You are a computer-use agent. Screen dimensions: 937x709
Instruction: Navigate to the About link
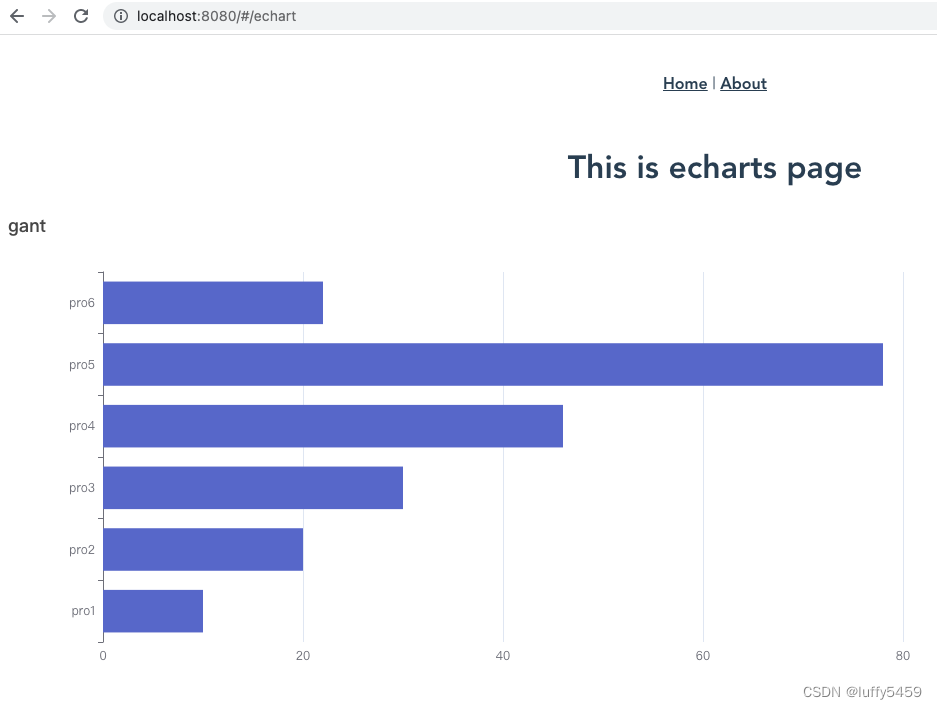743,84
